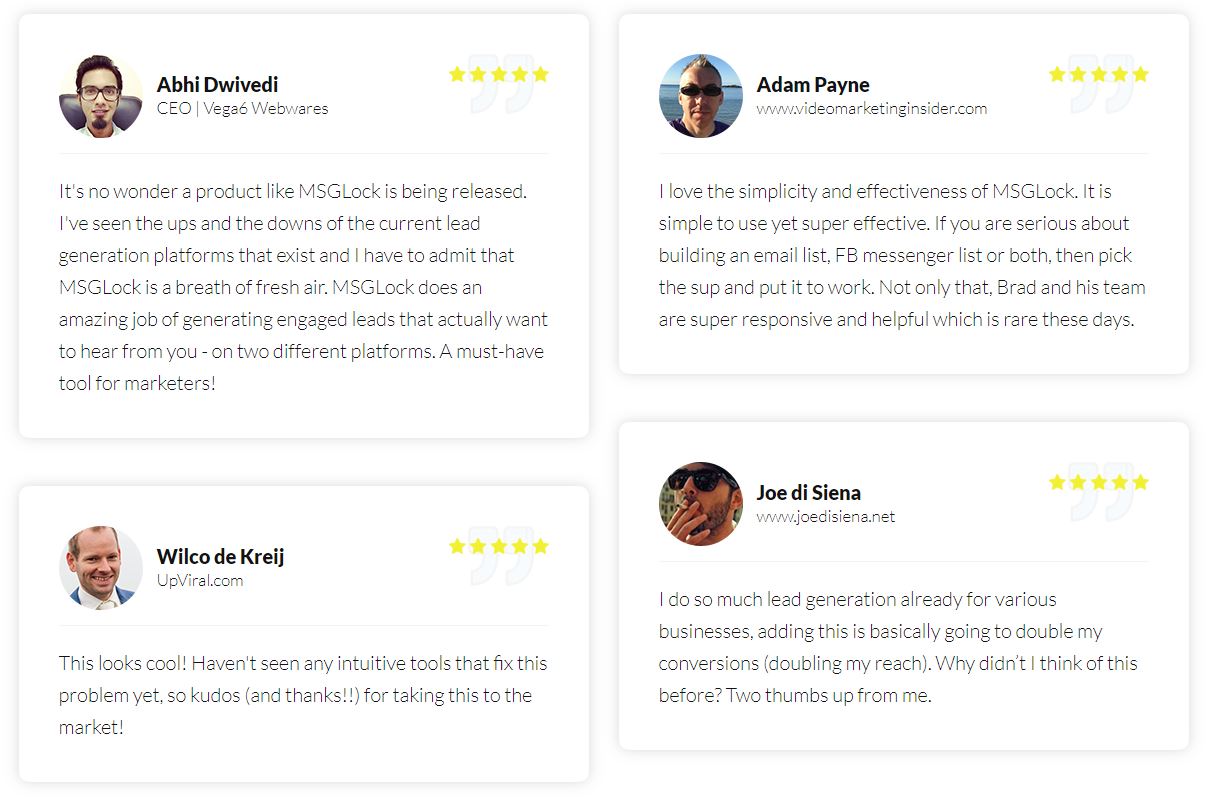This screenshot has height=806, width=1207.
Task: Click Adam Payne's avatar with sunglasses
Action: (701, 96)
